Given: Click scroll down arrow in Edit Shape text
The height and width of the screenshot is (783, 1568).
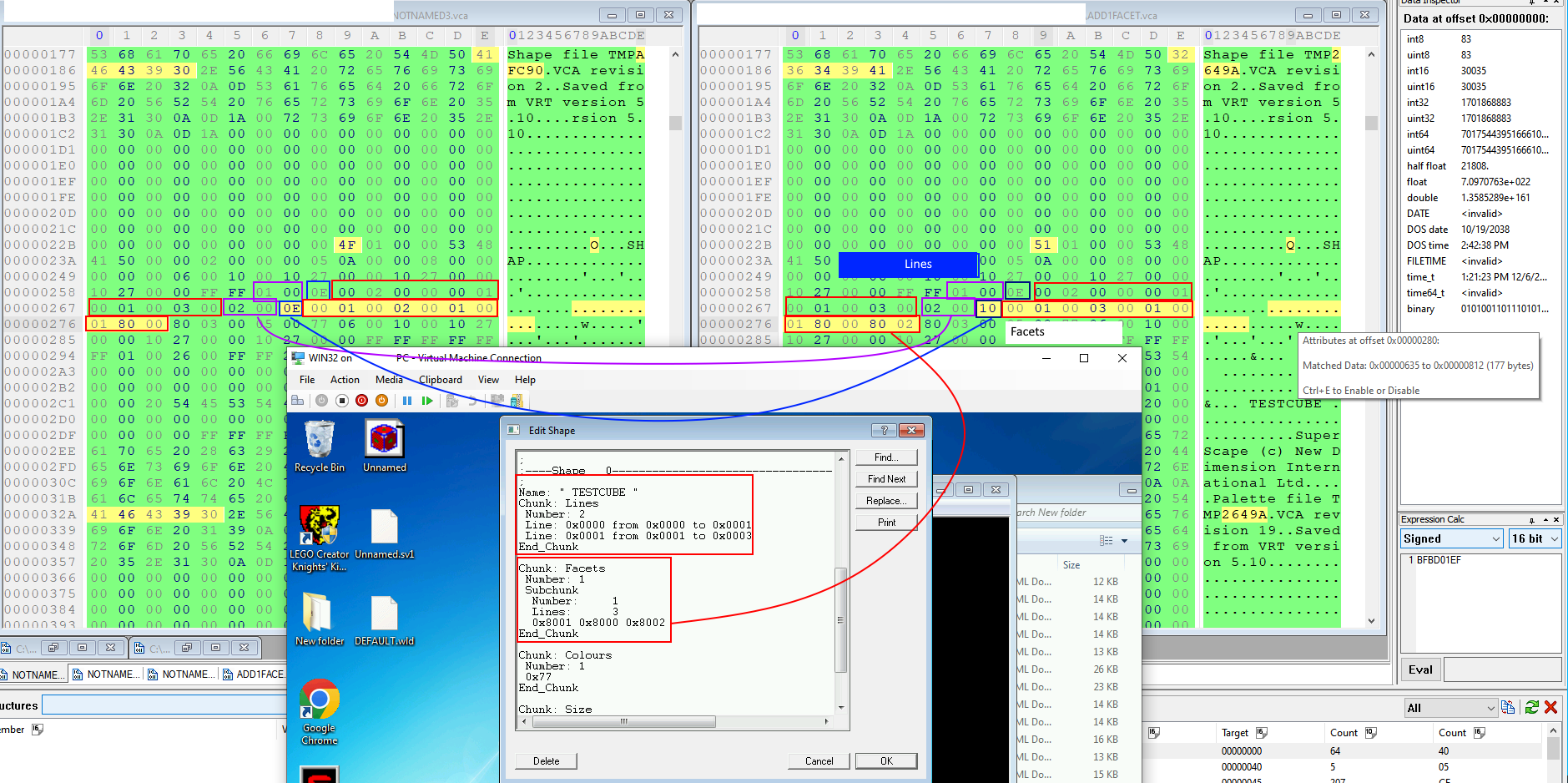Looking at the screenshot, I should tap(841, 708).
